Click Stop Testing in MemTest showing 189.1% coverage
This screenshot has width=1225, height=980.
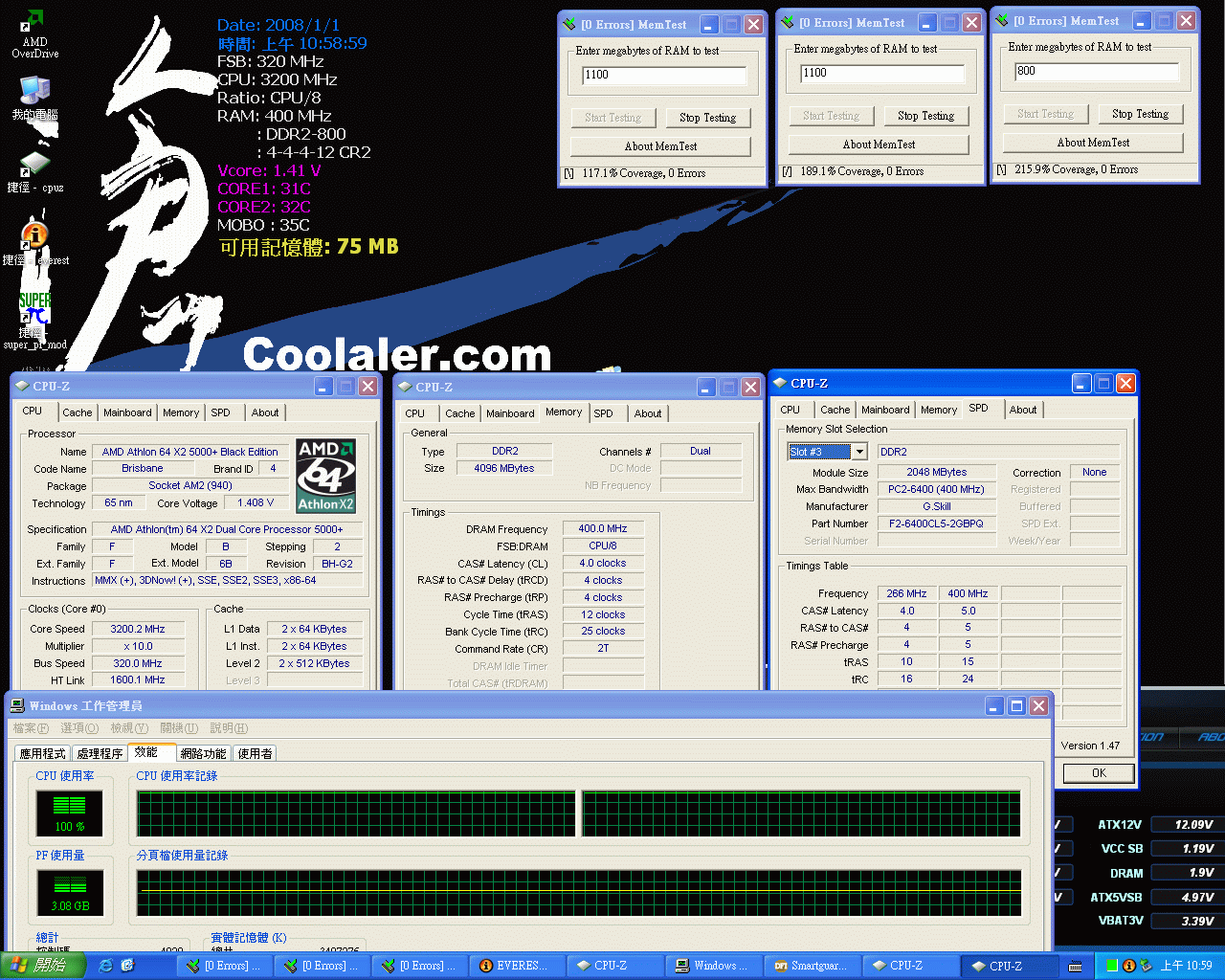[x=926, y=116]
